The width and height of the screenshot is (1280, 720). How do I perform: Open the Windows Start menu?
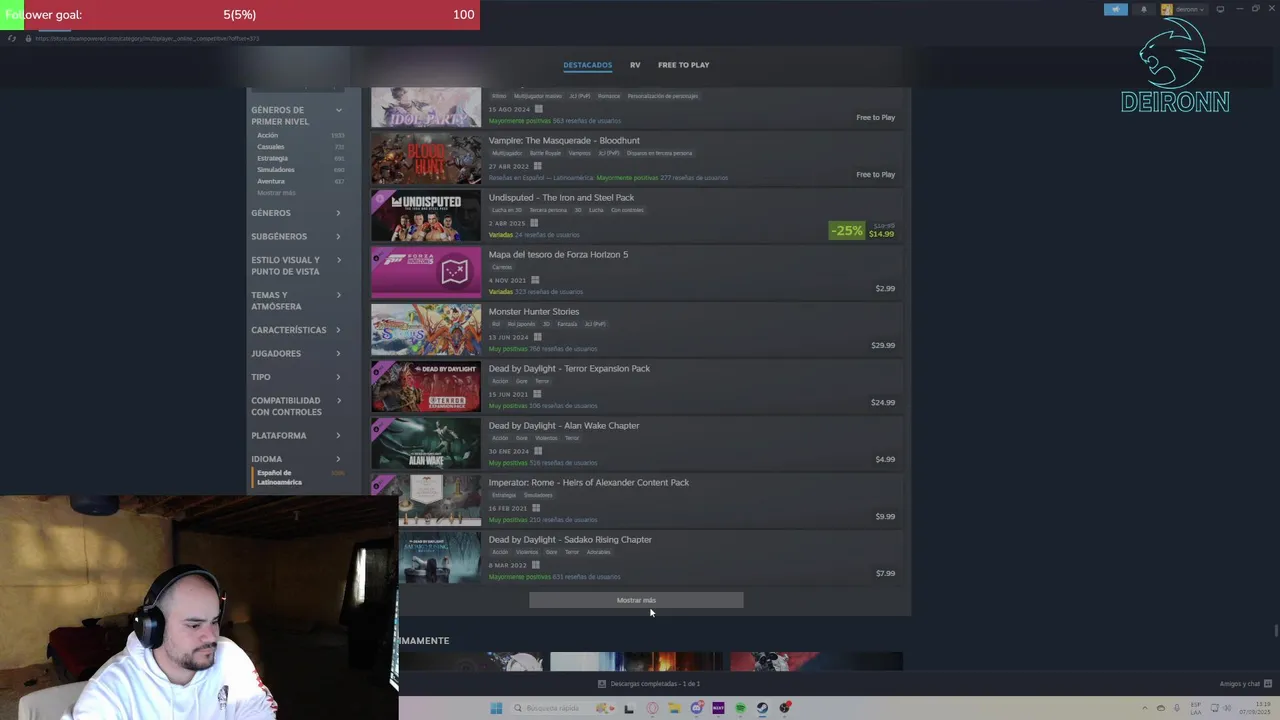(x=496, y=708)
